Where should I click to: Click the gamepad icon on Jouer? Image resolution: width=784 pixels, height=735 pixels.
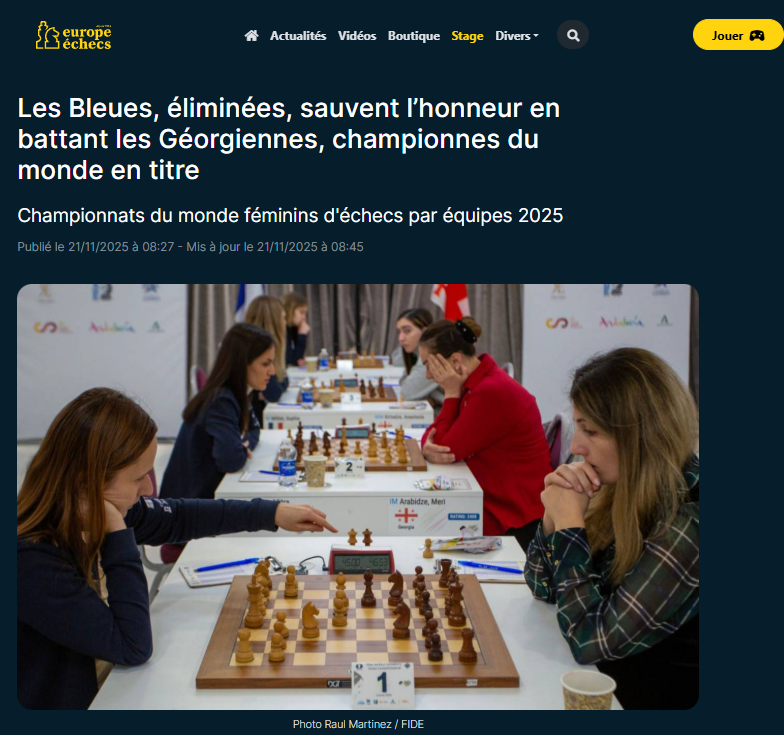point(756,36)
